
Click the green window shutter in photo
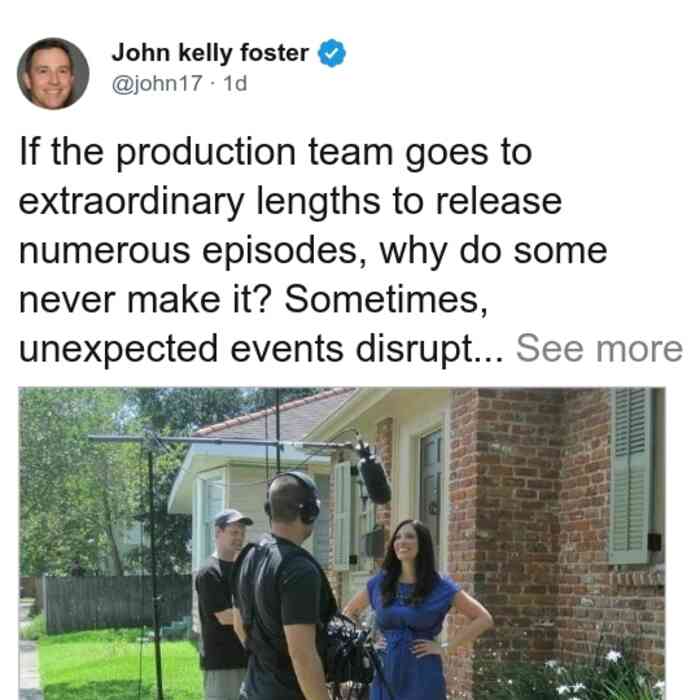[630, 475]
